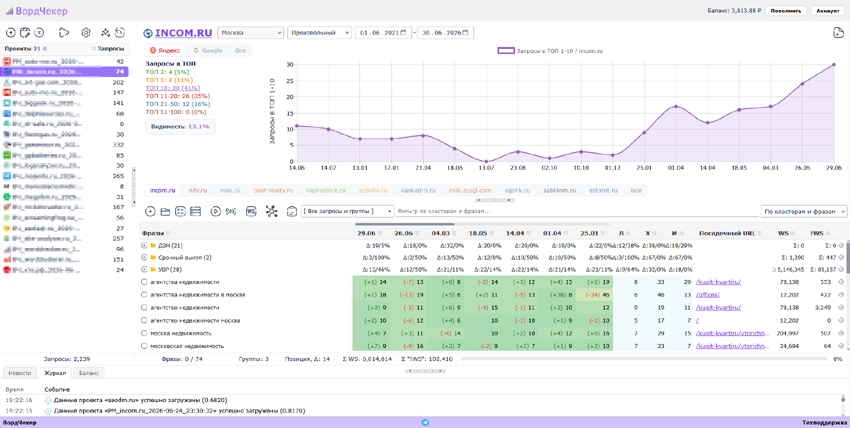Click the export report icon at top right
Image resolution: width=850 pixels, height=428 pixels.
[838, 33]
